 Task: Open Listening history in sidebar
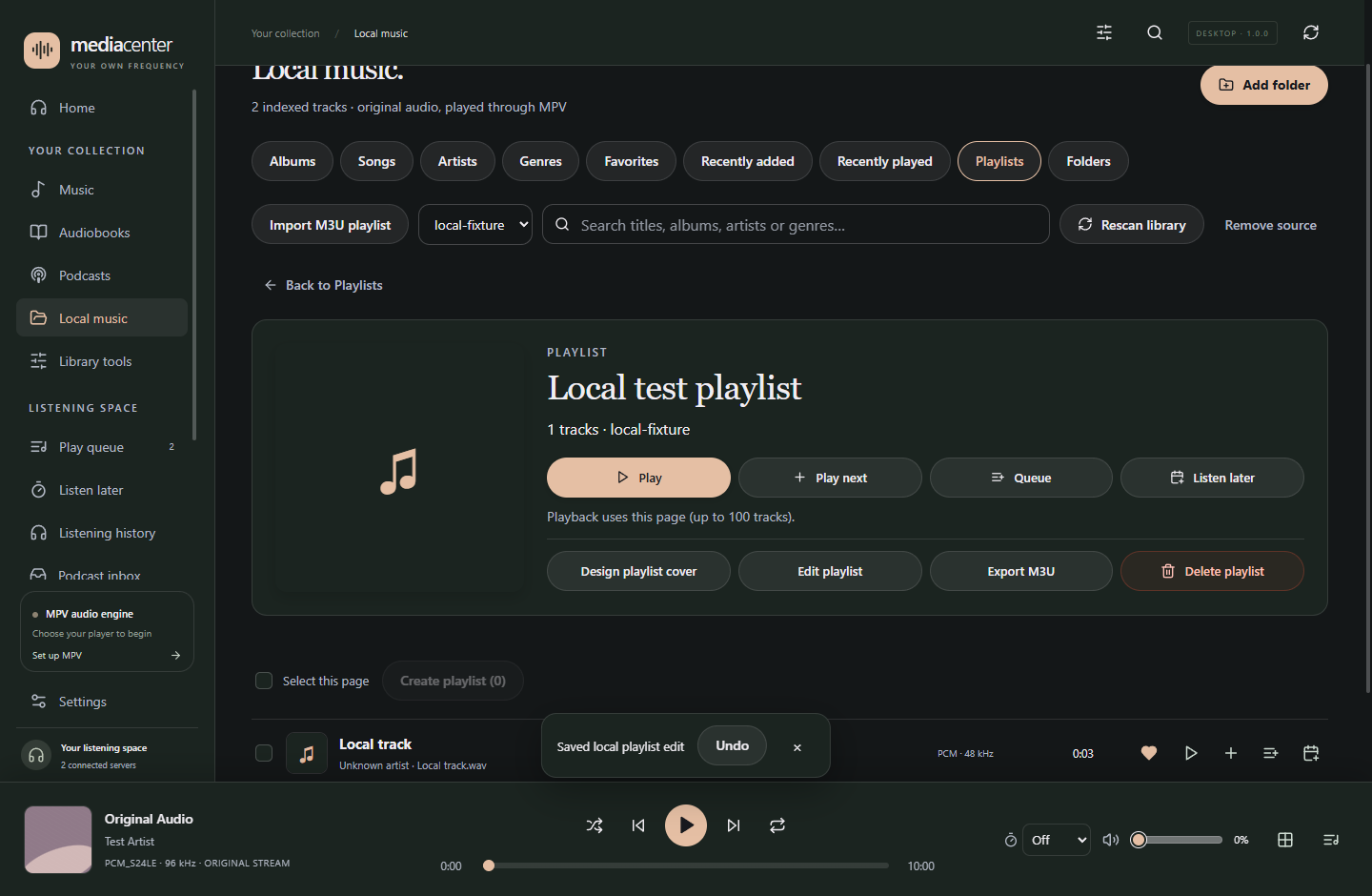tap(102, 533)
